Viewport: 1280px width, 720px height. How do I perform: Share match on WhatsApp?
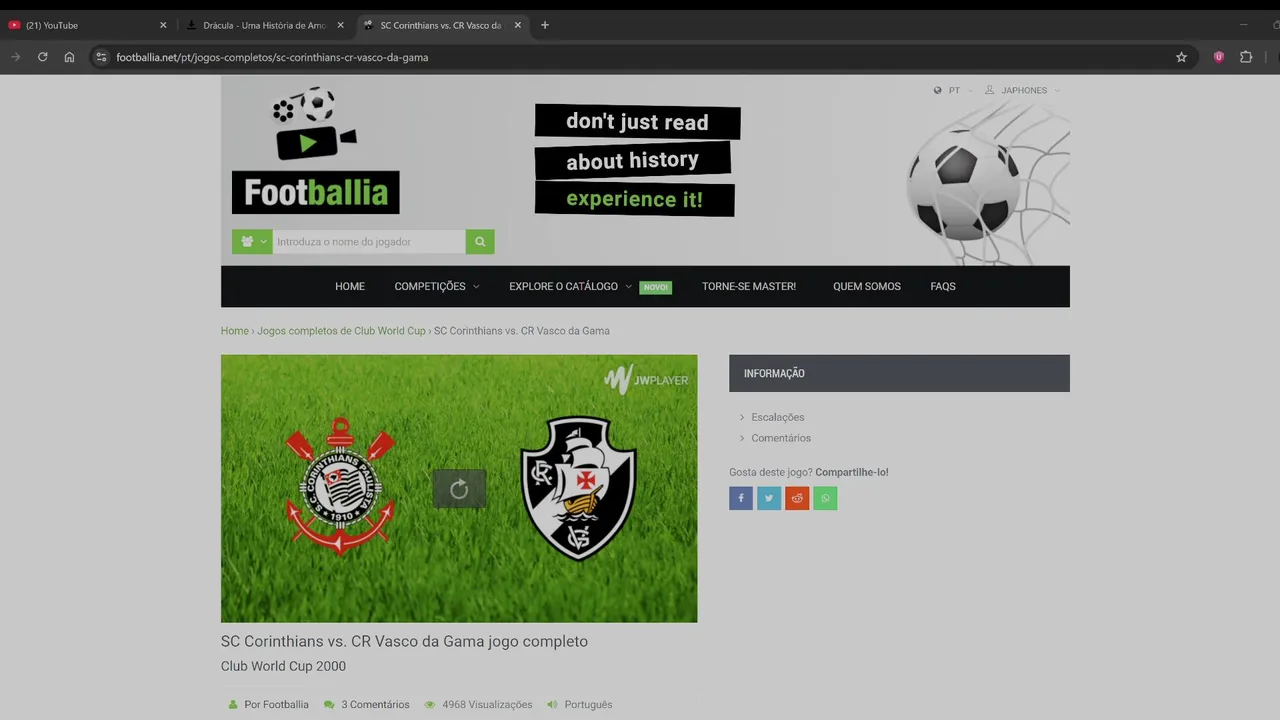[825, 498]
